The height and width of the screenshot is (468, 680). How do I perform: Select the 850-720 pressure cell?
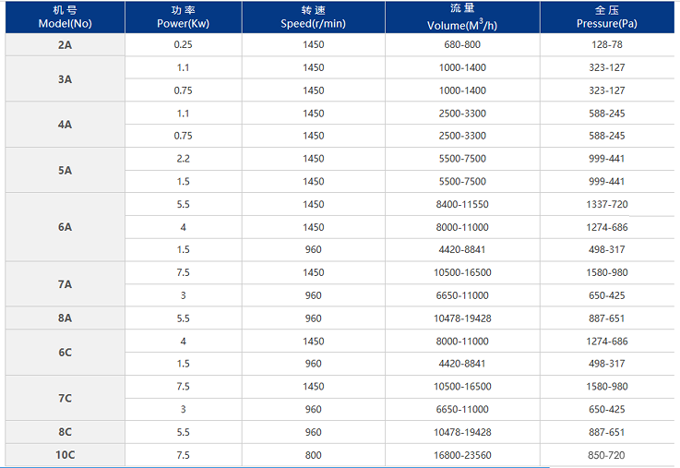coord(606,456)
